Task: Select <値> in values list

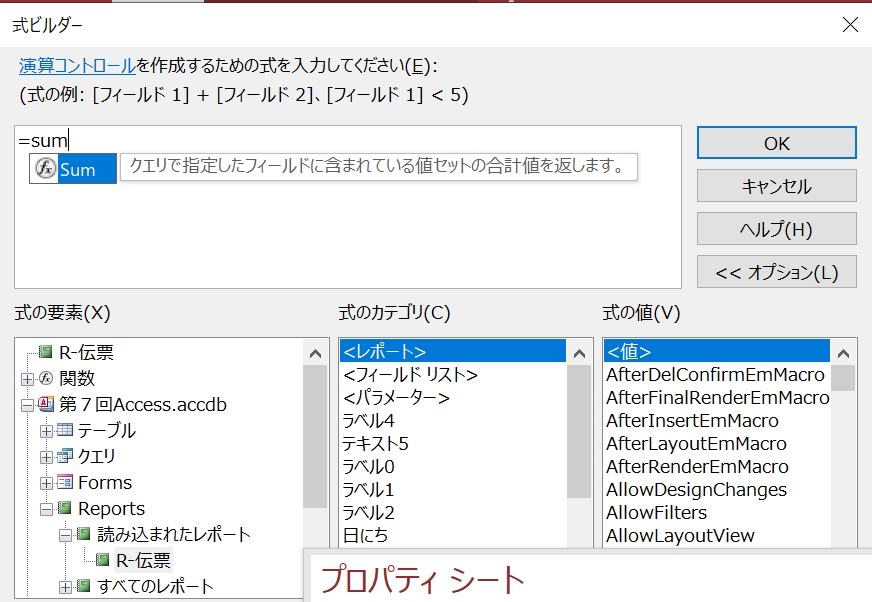Action: (717, 351)
